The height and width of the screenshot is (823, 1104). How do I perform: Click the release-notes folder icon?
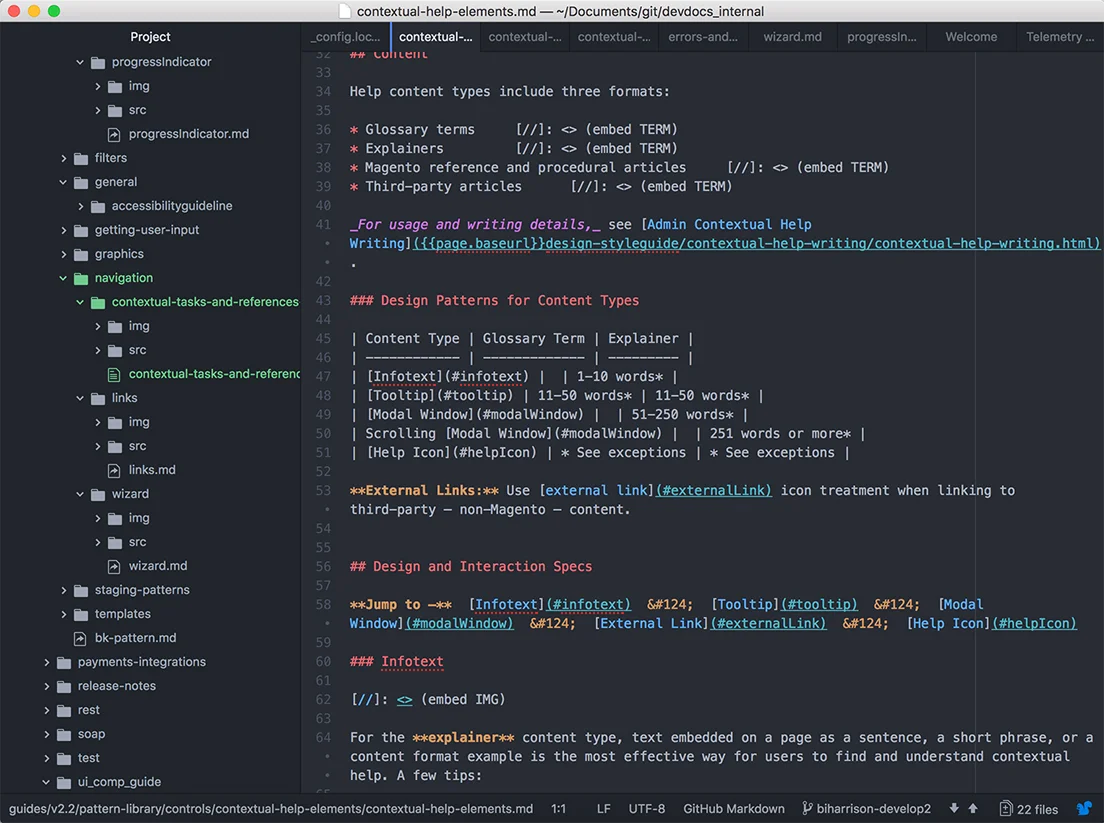click(x=64, y=686)
